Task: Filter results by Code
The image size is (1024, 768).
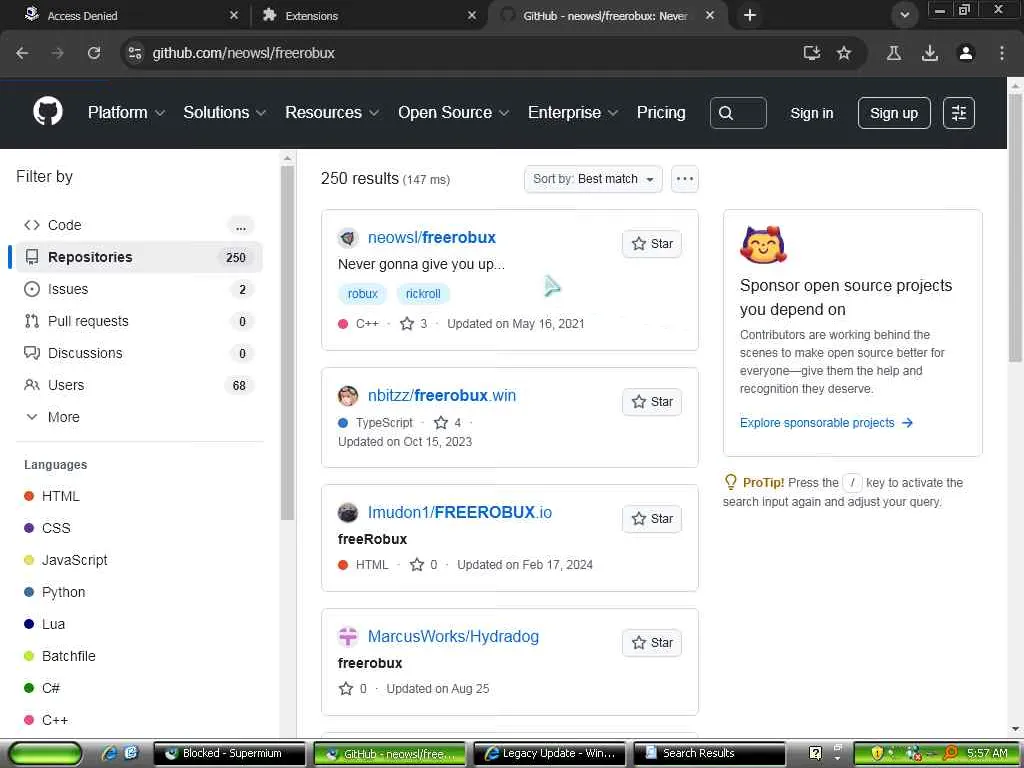Action: (x=139, y=225)
